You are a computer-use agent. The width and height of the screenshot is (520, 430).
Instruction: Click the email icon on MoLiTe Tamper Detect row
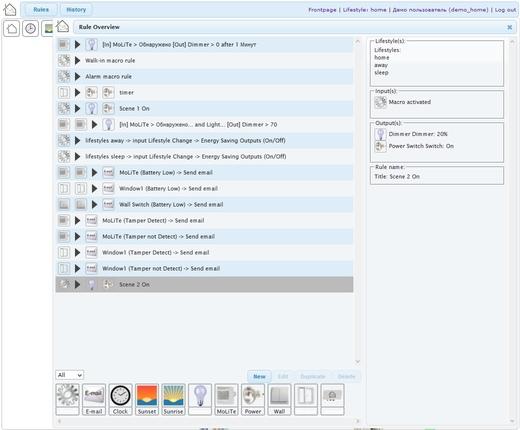pyautogui.click(x=91, y=220)
